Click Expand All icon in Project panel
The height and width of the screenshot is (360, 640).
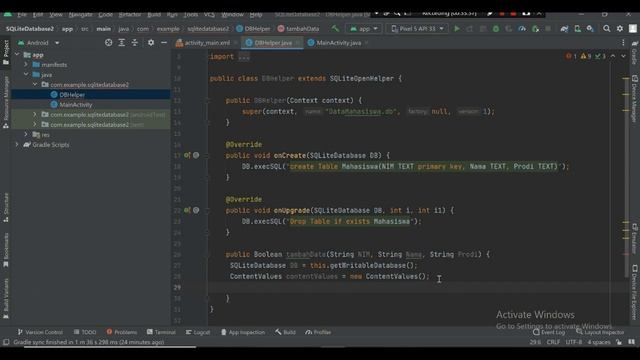point(122,42)
